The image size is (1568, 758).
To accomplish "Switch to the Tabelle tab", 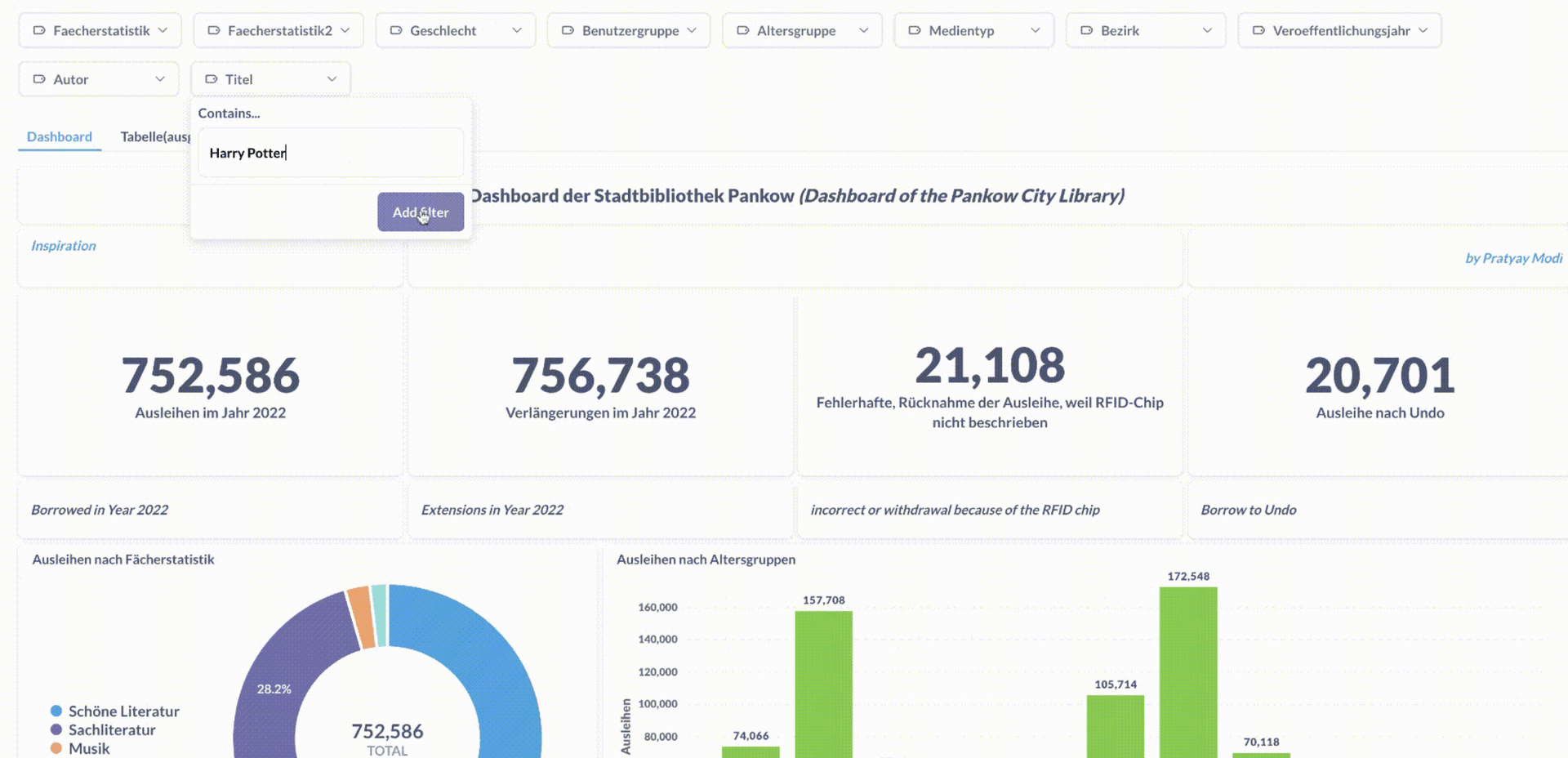I will click(155, 136).
